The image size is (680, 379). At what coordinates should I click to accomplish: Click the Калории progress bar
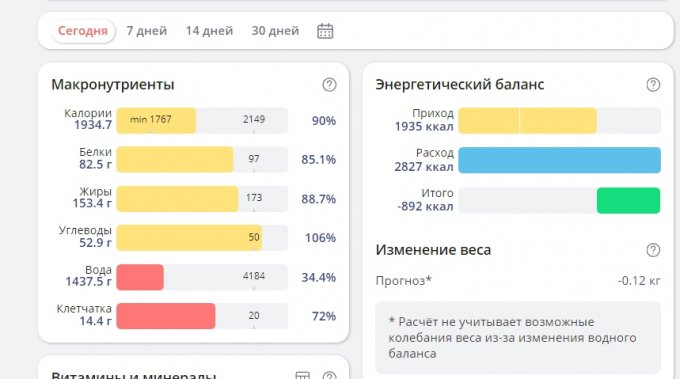(x=202, y=121)
